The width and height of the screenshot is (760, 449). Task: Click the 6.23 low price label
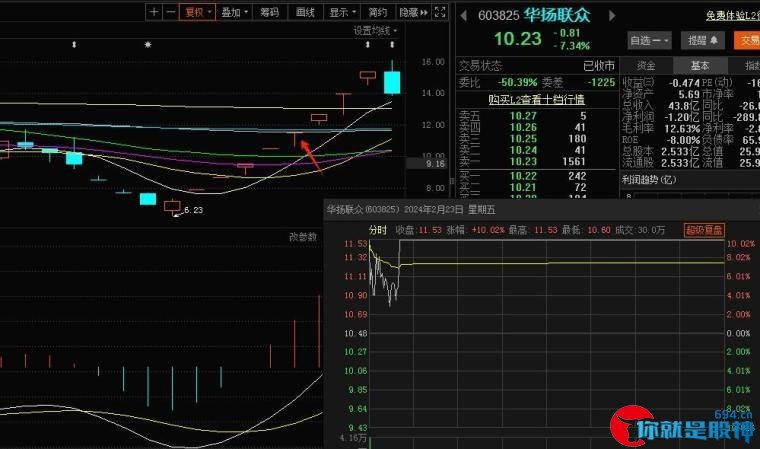point(193,210)
